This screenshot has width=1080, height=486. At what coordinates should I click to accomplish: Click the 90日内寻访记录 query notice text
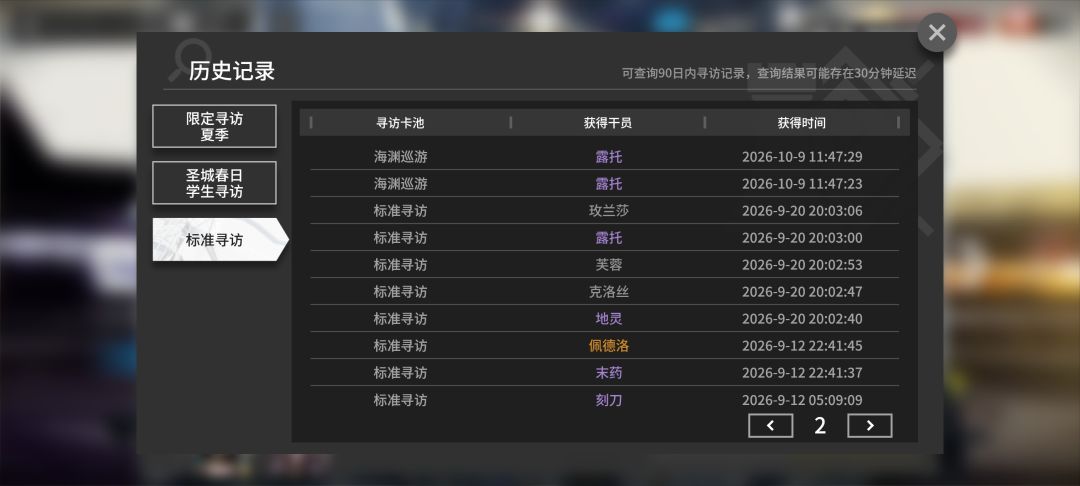pyautogui.click(x=769, y=73)
